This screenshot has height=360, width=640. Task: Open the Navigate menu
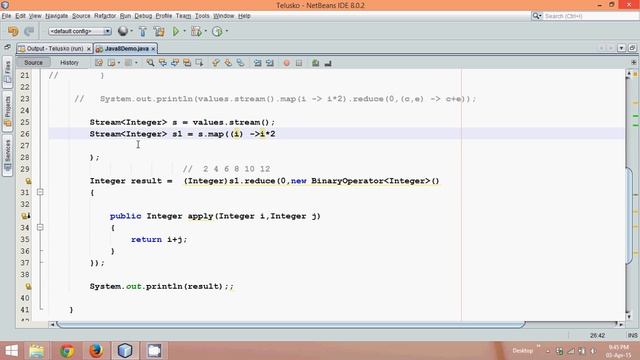tap(56, 16)
